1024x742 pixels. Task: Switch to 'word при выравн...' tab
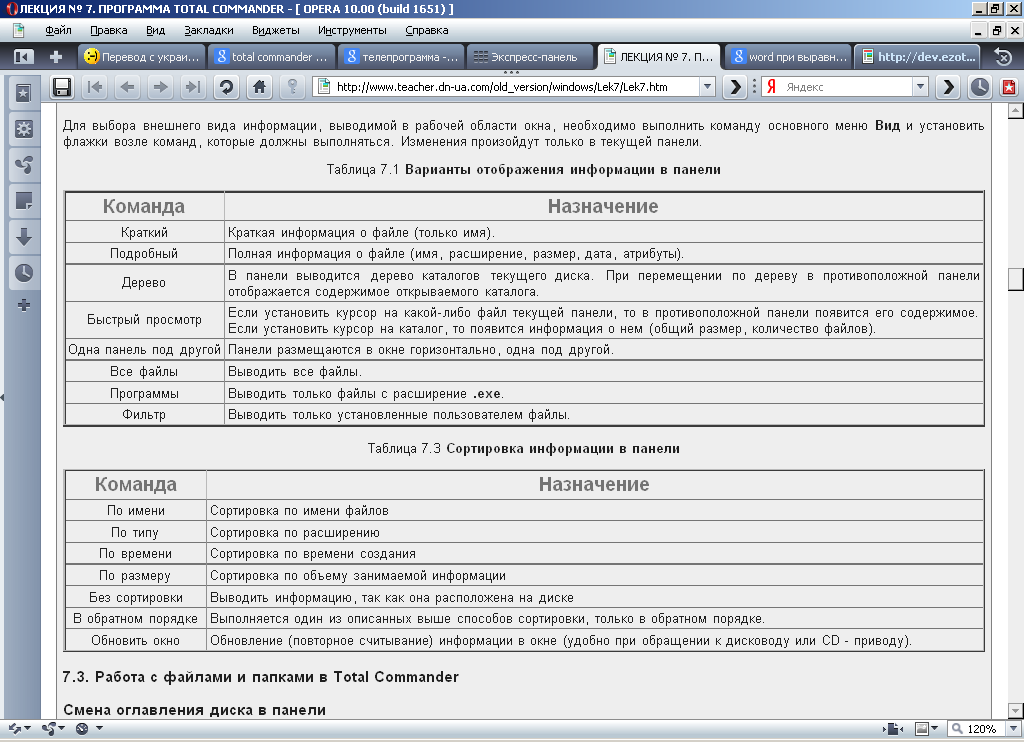(x=788, y=57)
